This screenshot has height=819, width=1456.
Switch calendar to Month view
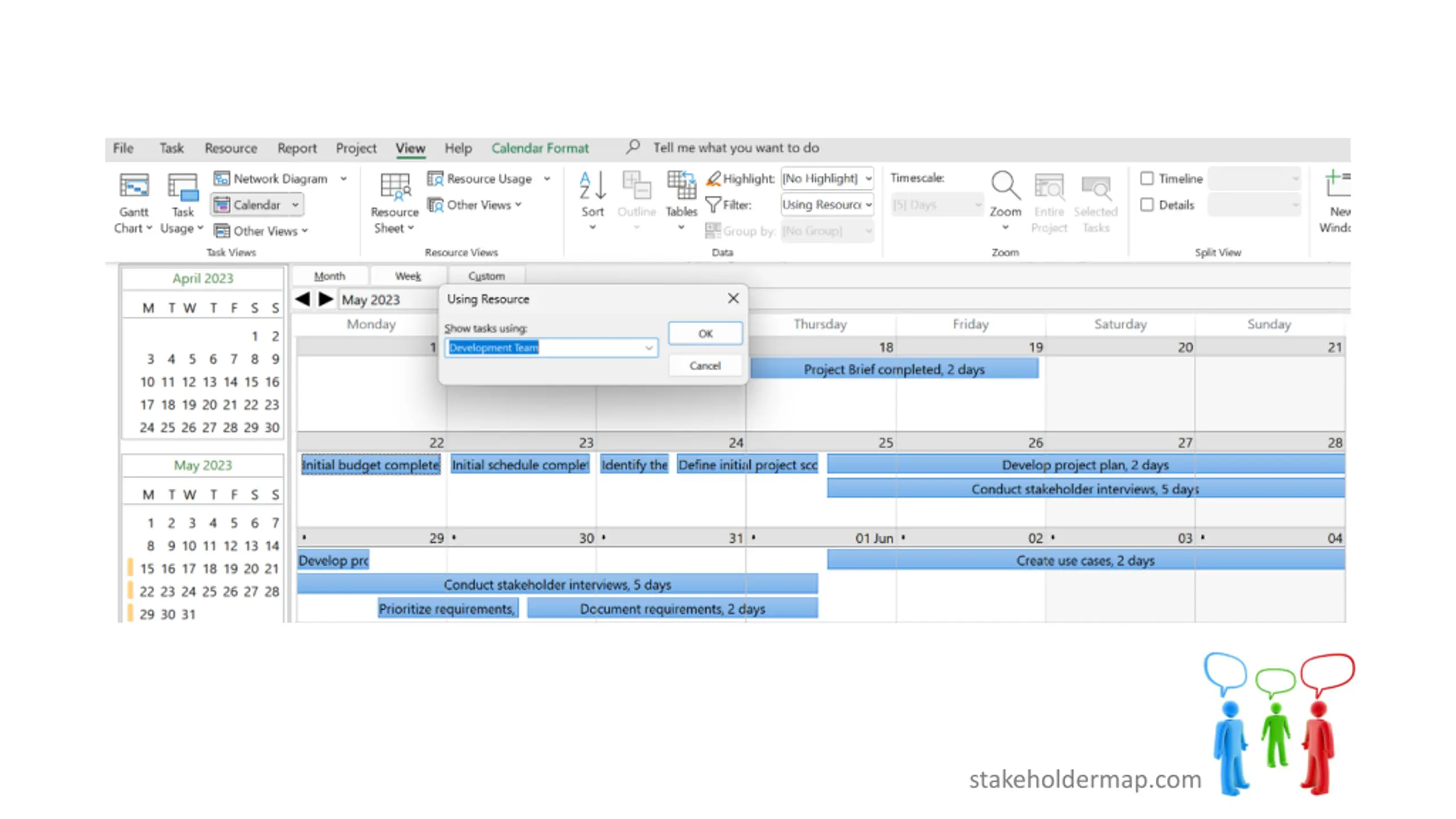329,276
